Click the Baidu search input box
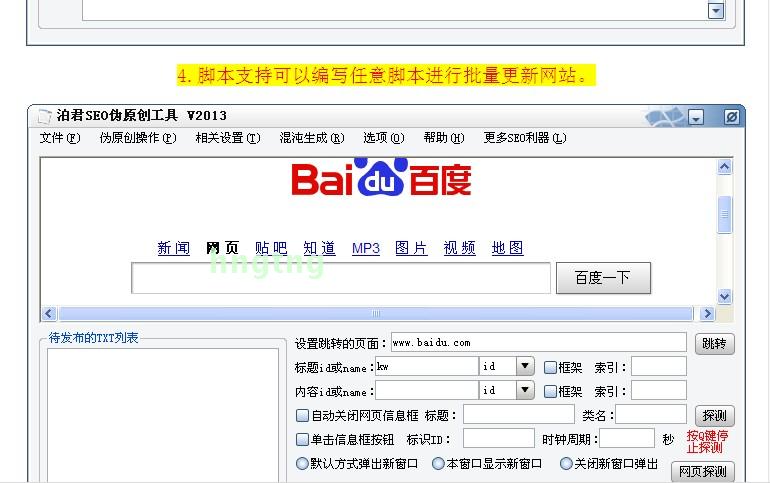The width and height of the screenshot is (770, 483). tap(341, 278)
